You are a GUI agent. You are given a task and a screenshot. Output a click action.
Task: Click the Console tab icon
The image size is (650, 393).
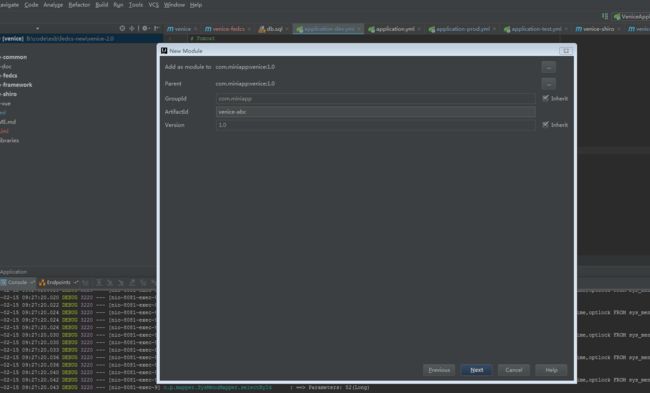coord(4,282)
